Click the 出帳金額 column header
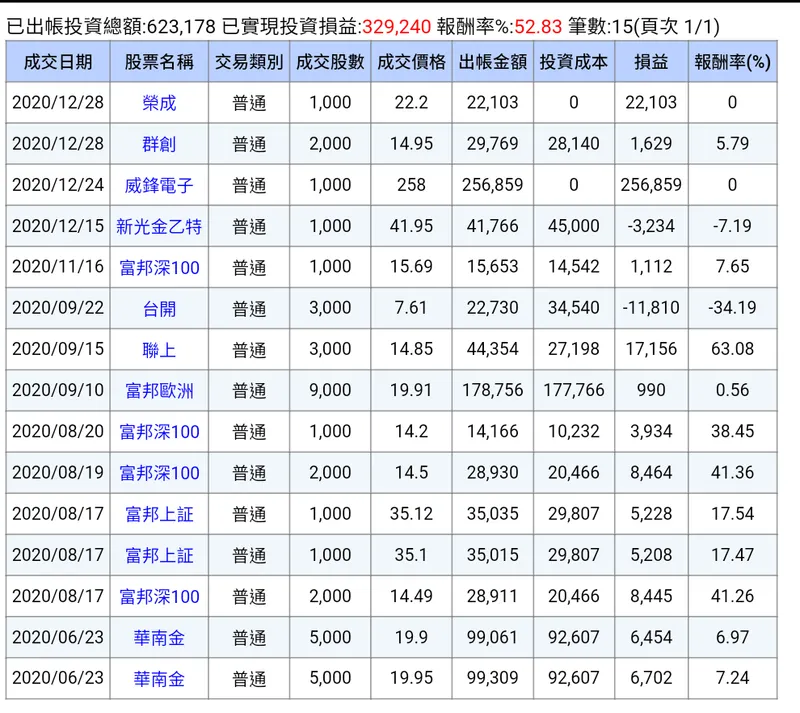This screenshot has height=713, width=800. [492, 62]
